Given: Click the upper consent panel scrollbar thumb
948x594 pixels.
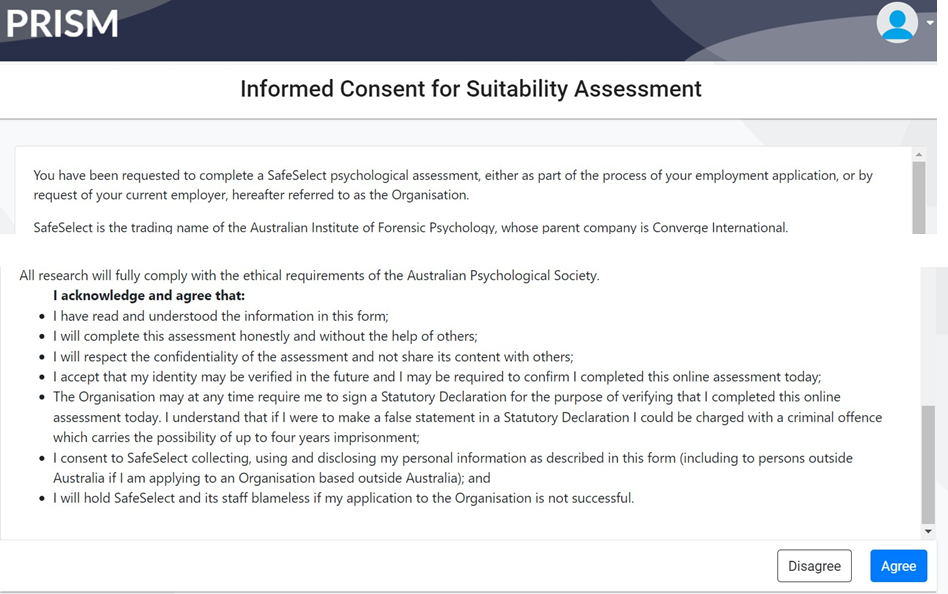Looking at the screenshot, I should click(920, 195).
